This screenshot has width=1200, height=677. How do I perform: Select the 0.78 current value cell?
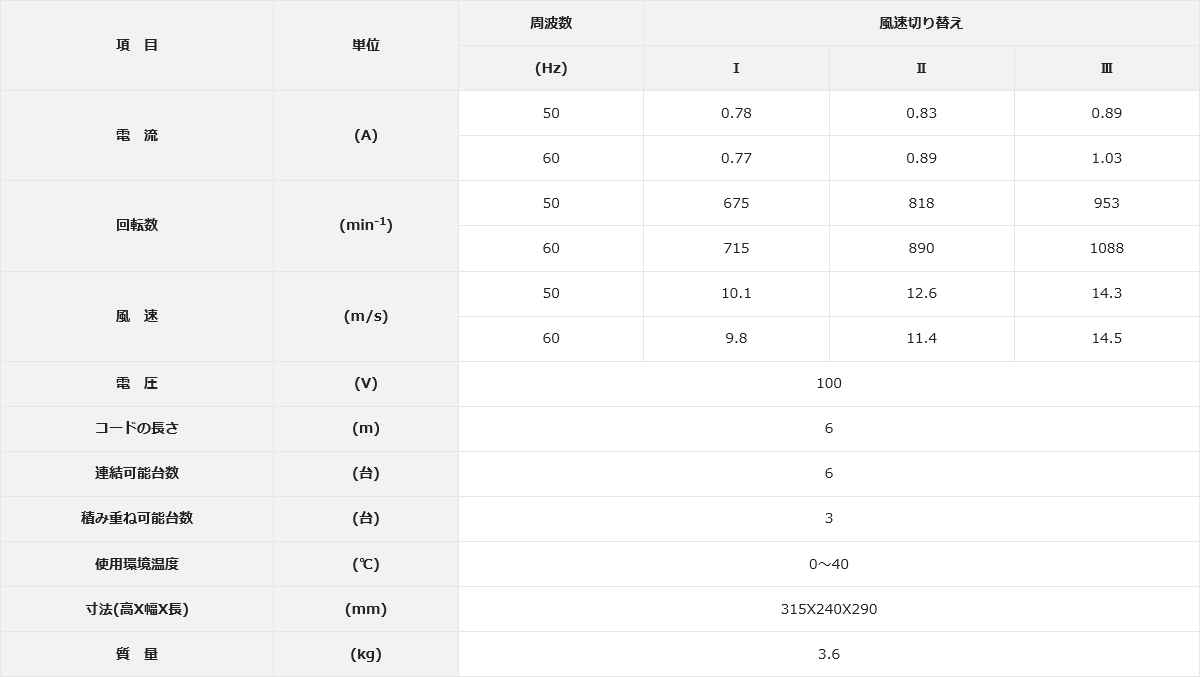point(736,113)
